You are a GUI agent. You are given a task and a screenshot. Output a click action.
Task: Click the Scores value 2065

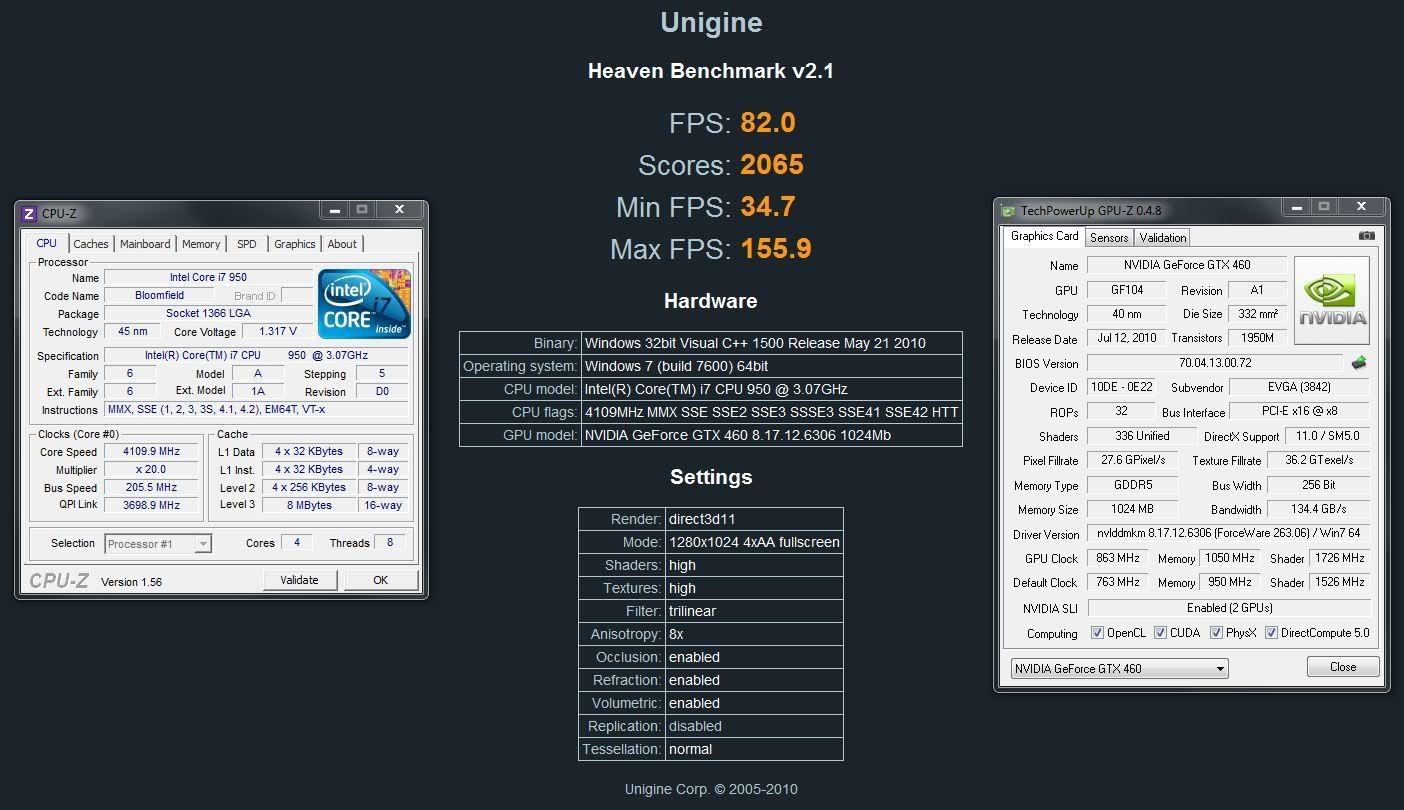pos(772,164)
